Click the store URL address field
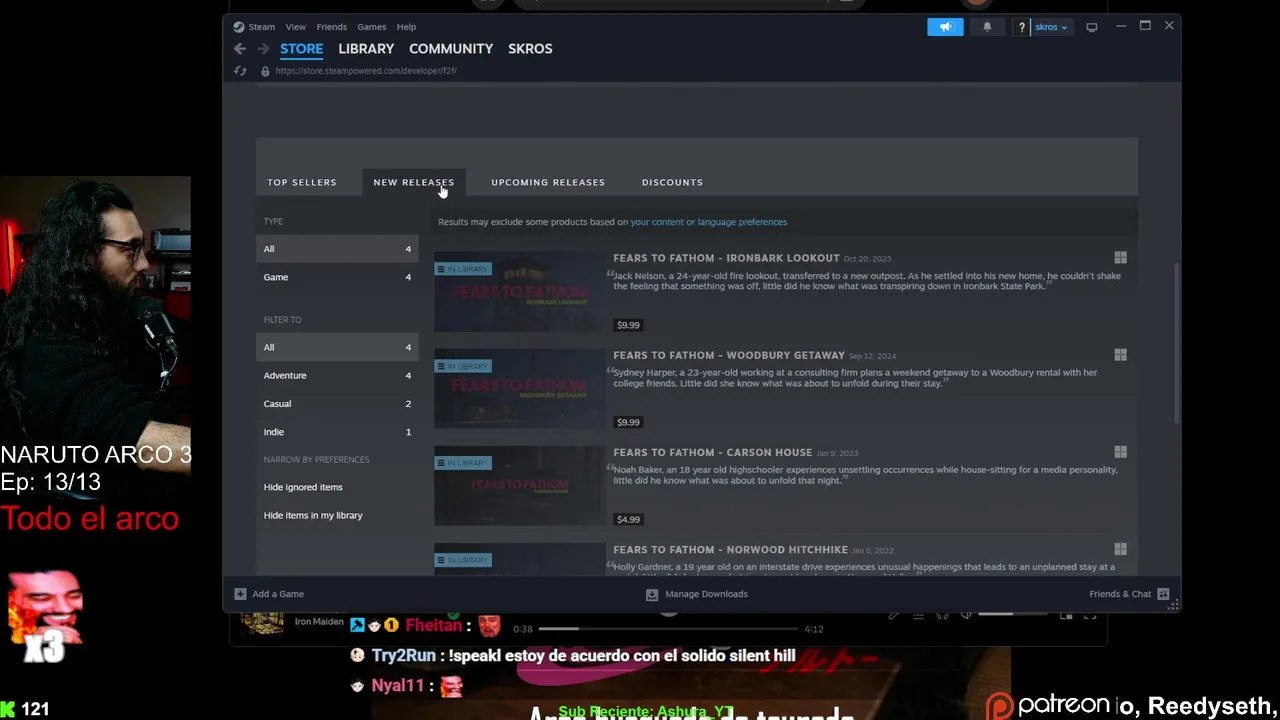Image resolution: width=1280 pixels, height=720 pixels. pos(366,71)
